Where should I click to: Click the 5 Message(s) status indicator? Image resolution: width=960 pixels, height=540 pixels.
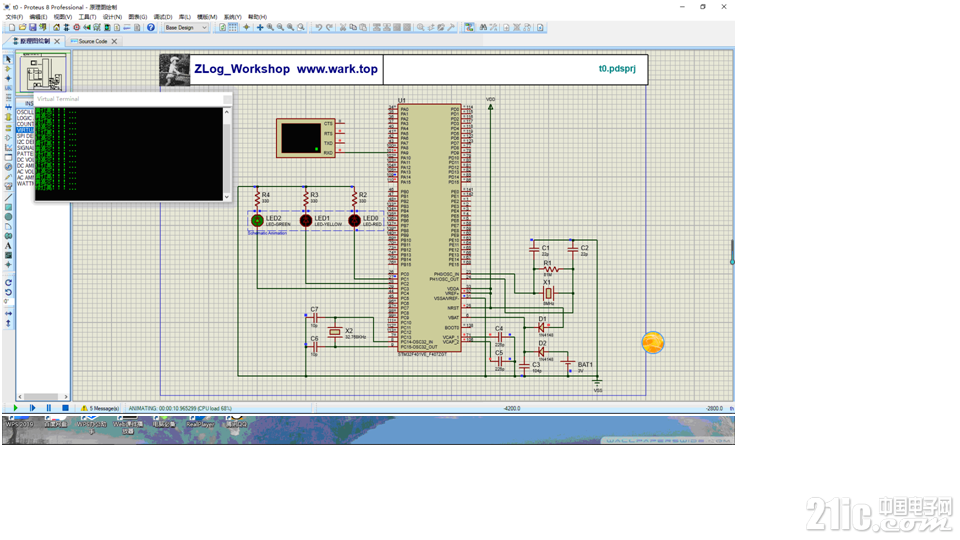pos(100,408)
